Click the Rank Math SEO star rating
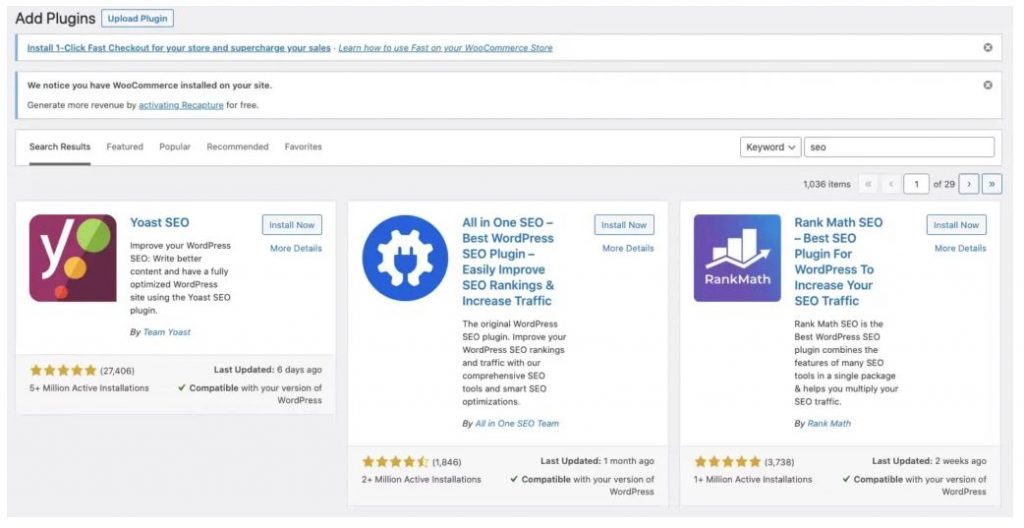This screenshot has height=528, width=1024. (x=728, y=462)
